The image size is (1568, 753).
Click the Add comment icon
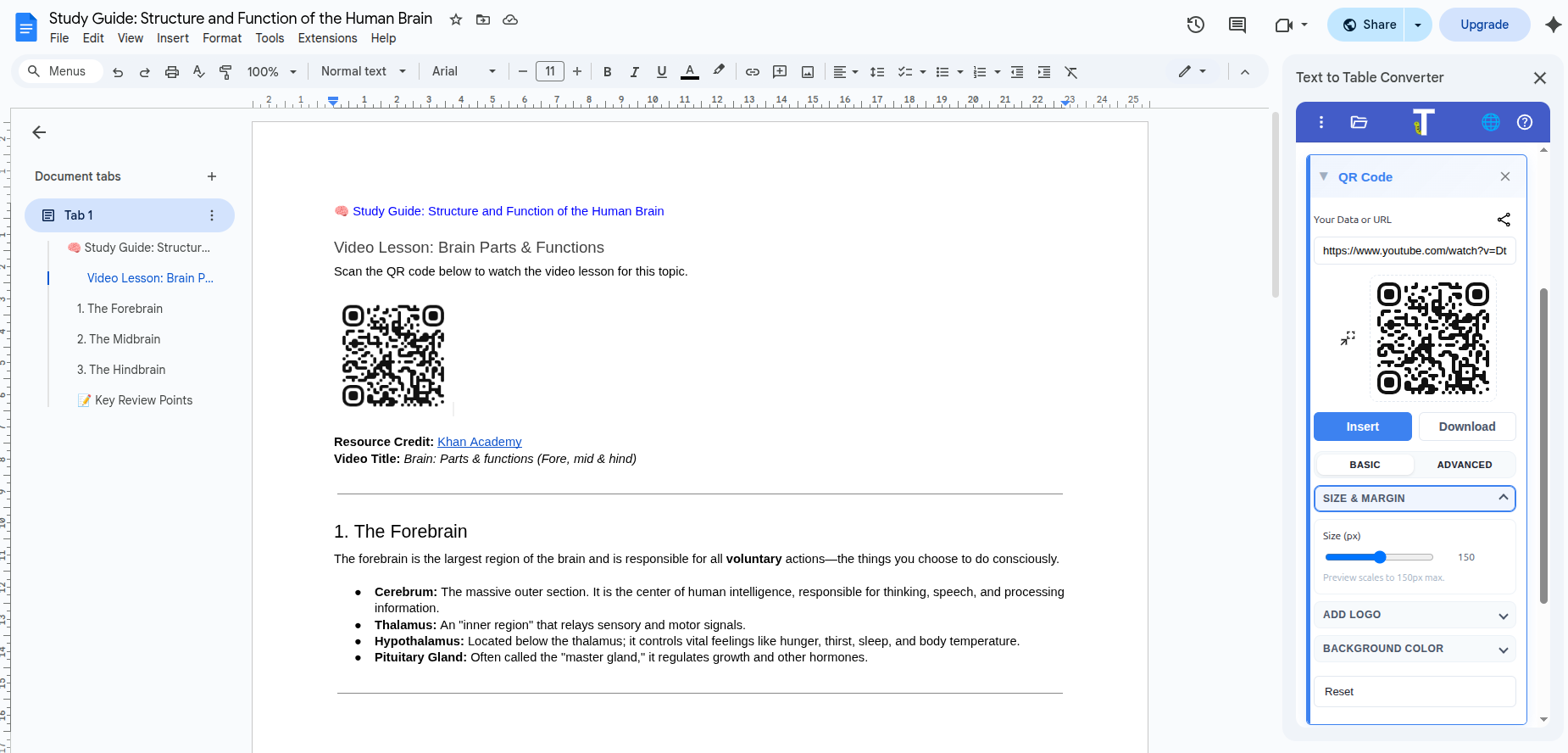coord(780,72)
